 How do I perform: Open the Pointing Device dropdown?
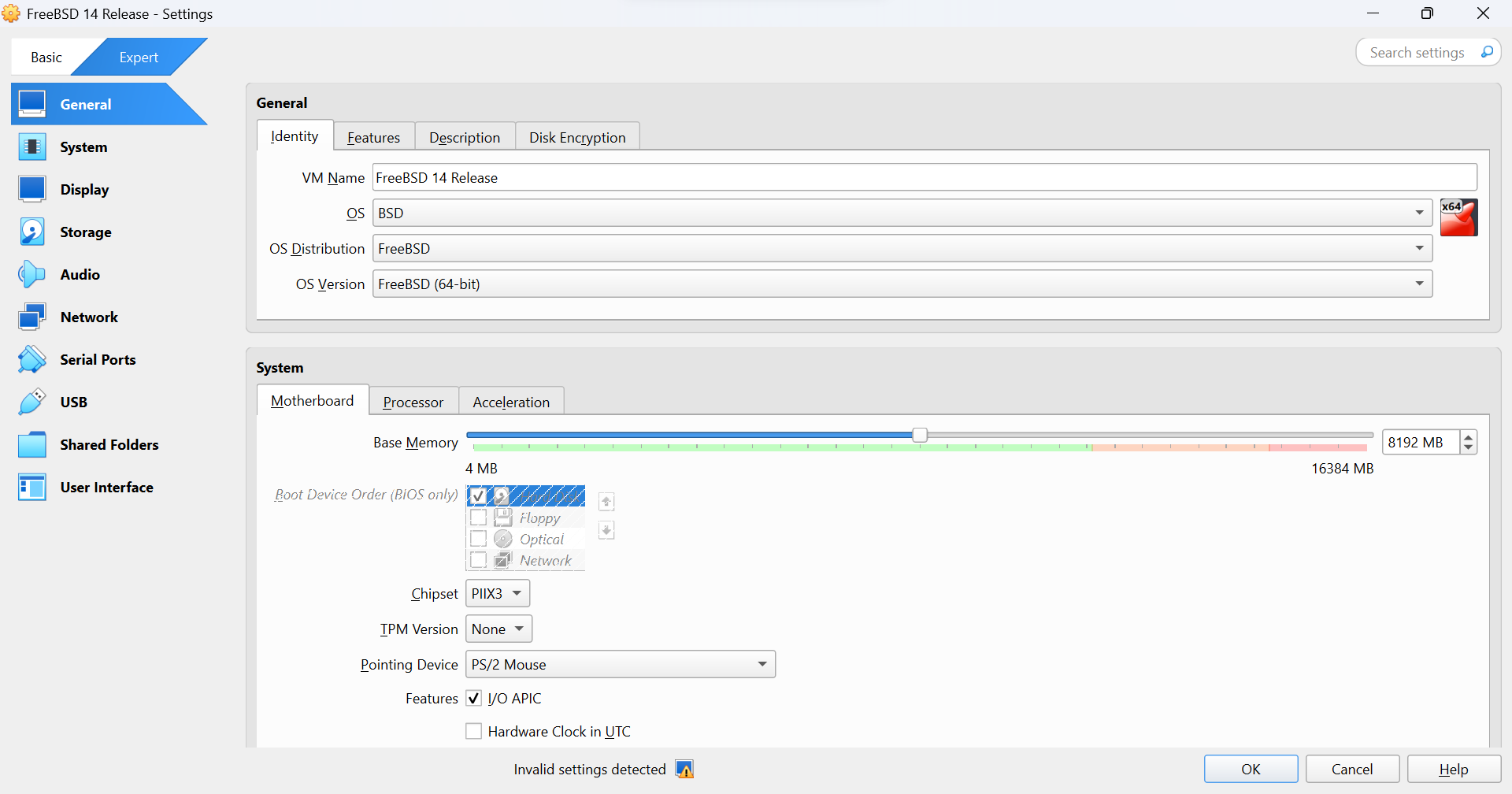tap(621, 665)
